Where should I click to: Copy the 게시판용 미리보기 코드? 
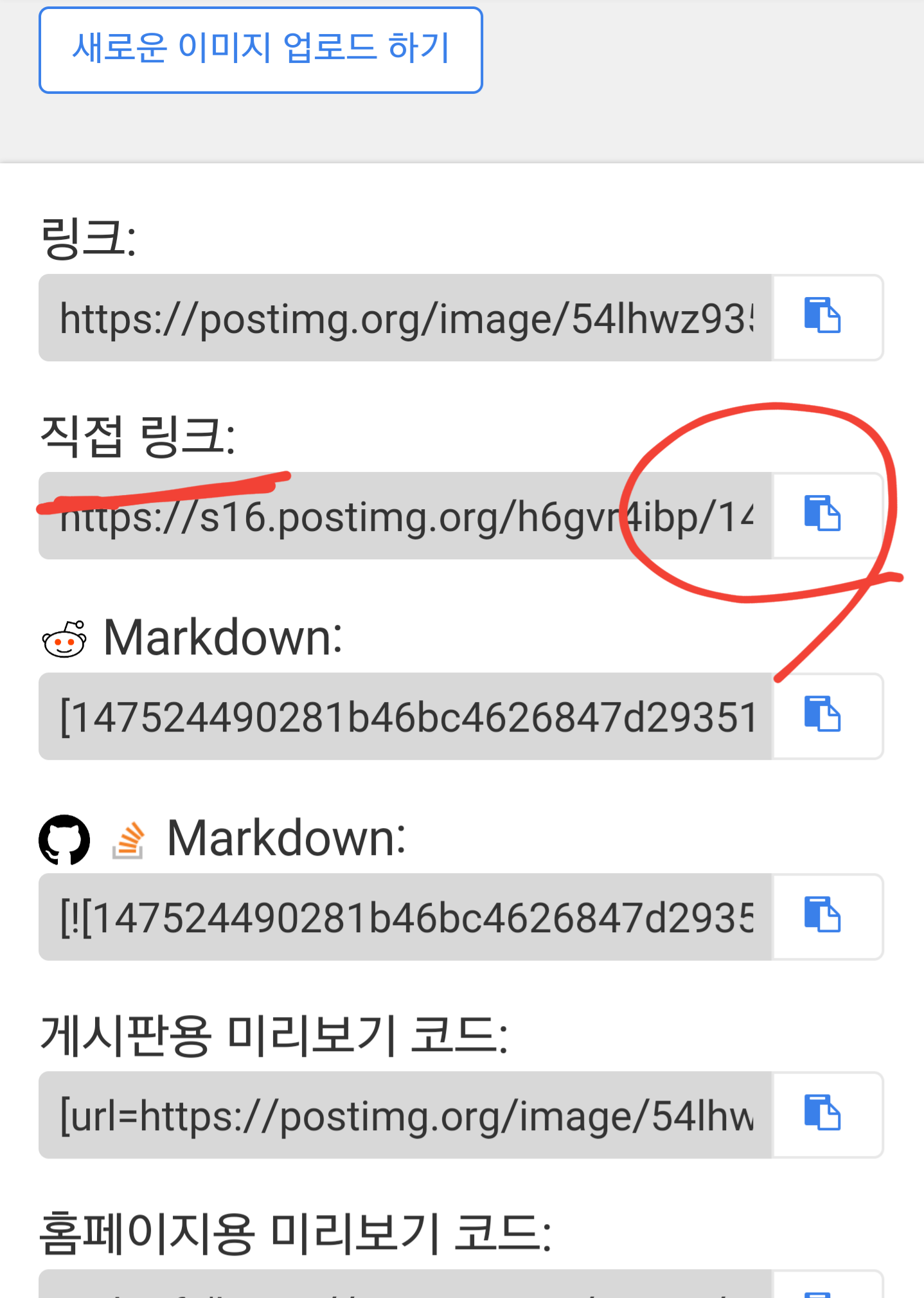[828, 1115]
